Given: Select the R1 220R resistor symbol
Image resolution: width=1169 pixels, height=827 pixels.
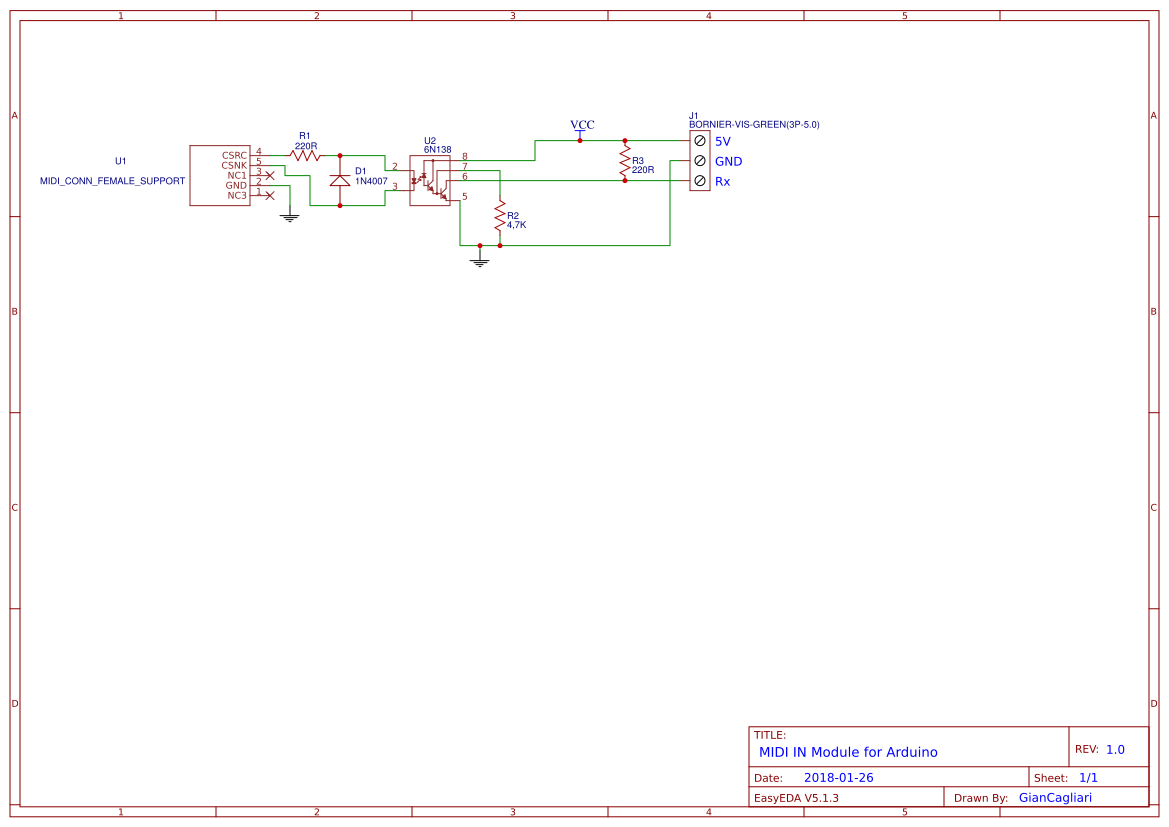Looking at the screenshot, I should pyautogui.click(x=305, y=158).
